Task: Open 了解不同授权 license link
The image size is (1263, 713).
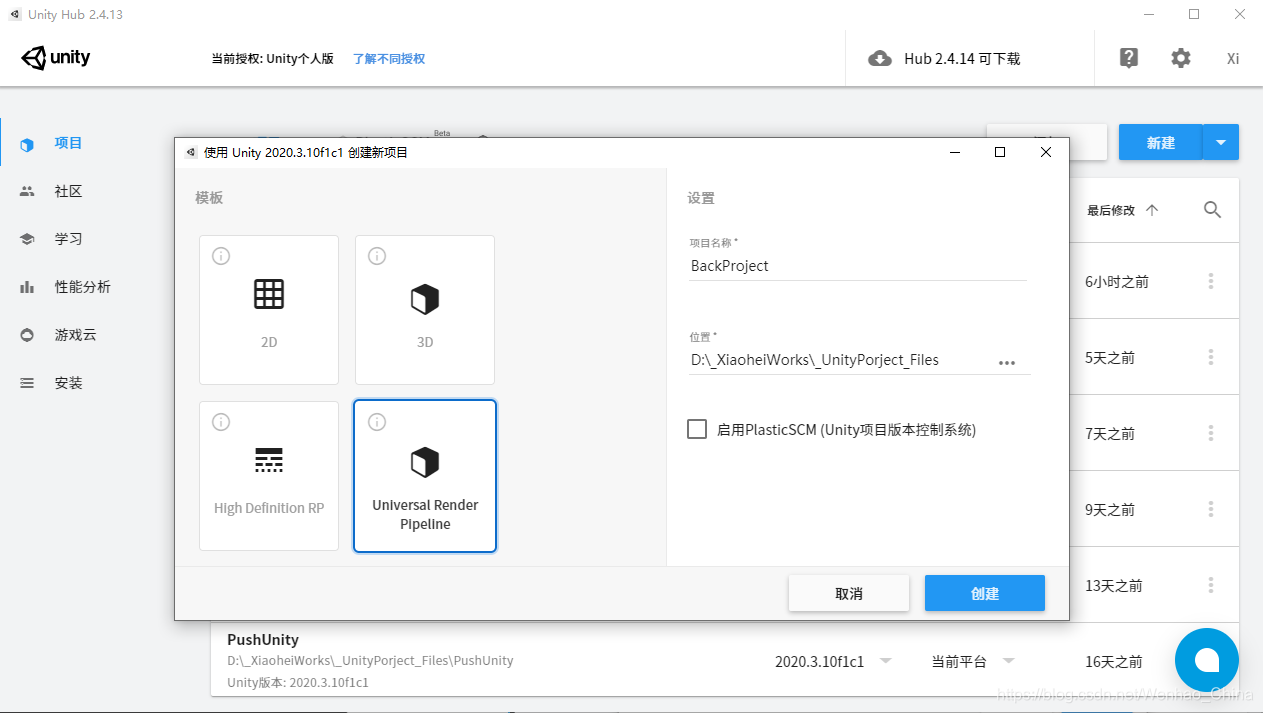Action: coord(389,59)
